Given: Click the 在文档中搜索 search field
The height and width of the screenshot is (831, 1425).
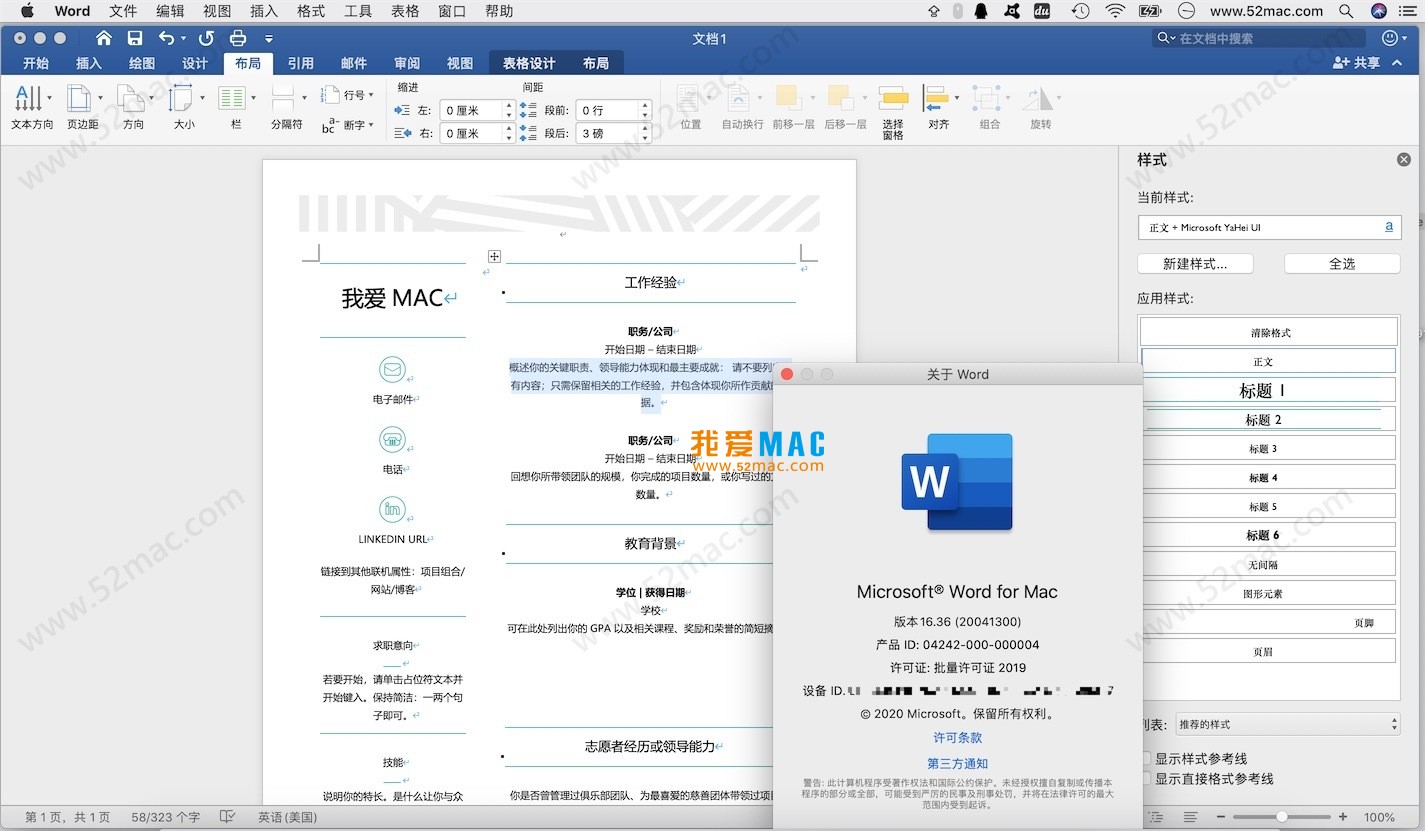Looking at the screenshot, I should coord(1257,38).
